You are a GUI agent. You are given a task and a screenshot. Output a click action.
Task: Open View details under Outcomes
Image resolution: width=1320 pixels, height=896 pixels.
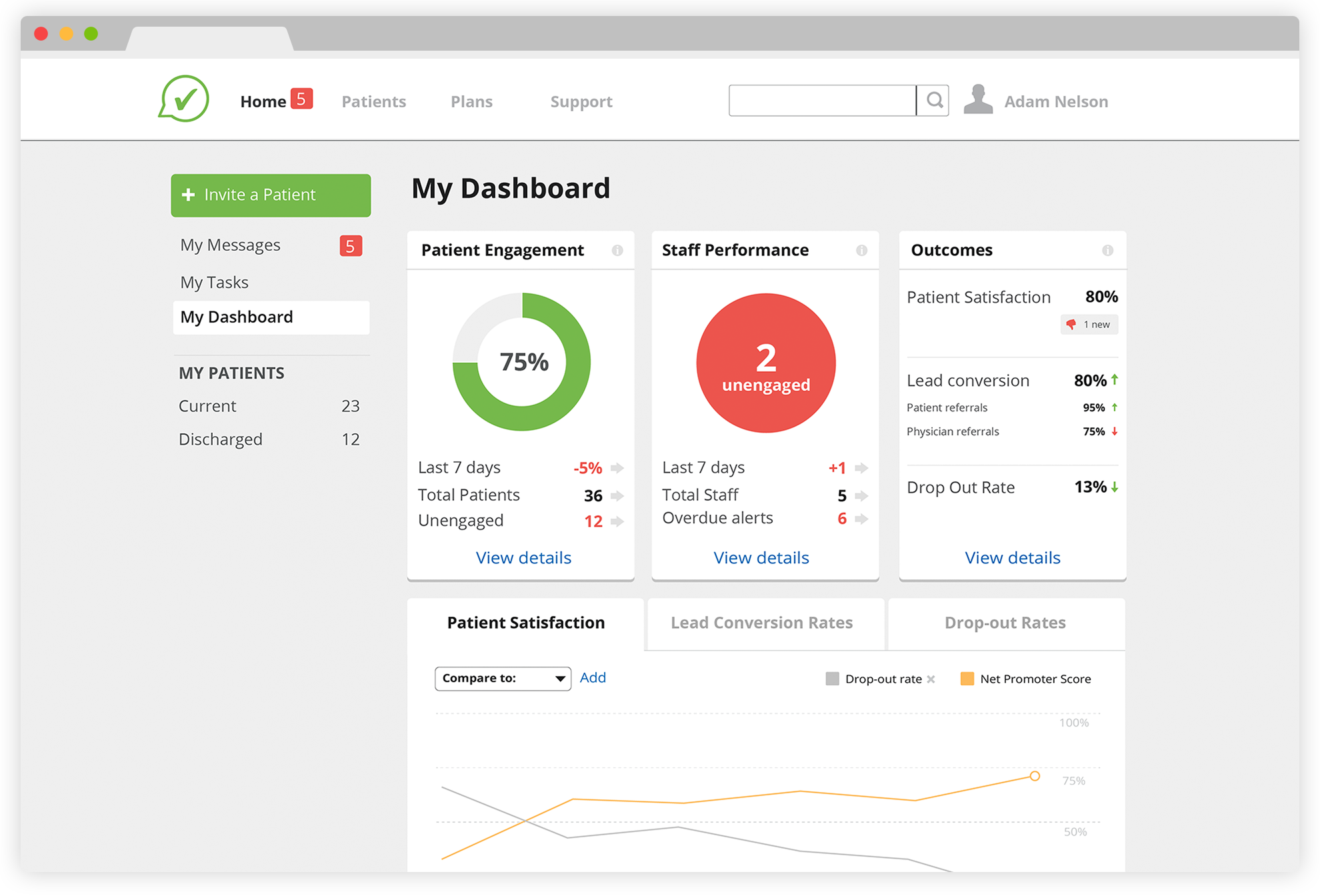pos(1012,558)
